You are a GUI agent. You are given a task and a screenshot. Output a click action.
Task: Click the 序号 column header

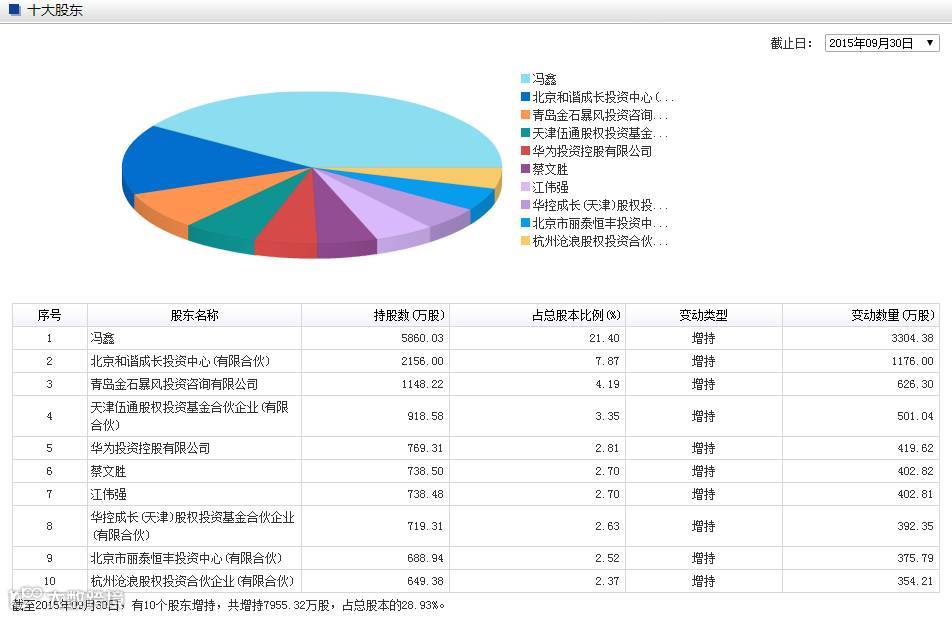click(x=50, y=315)
